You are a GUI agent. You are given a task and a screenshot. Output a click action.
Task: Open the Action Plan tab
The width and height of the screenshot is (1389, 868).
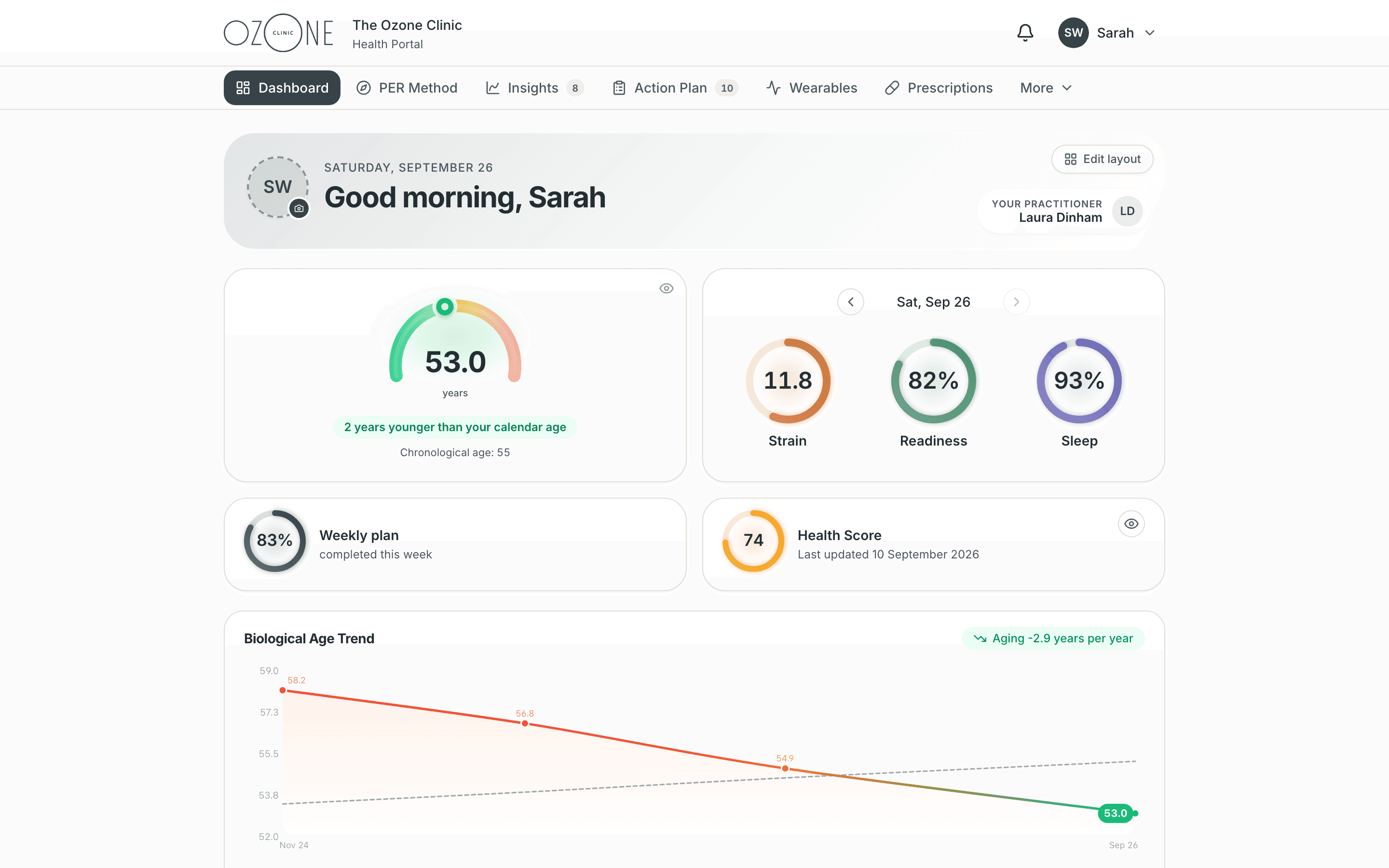[676, 88]
